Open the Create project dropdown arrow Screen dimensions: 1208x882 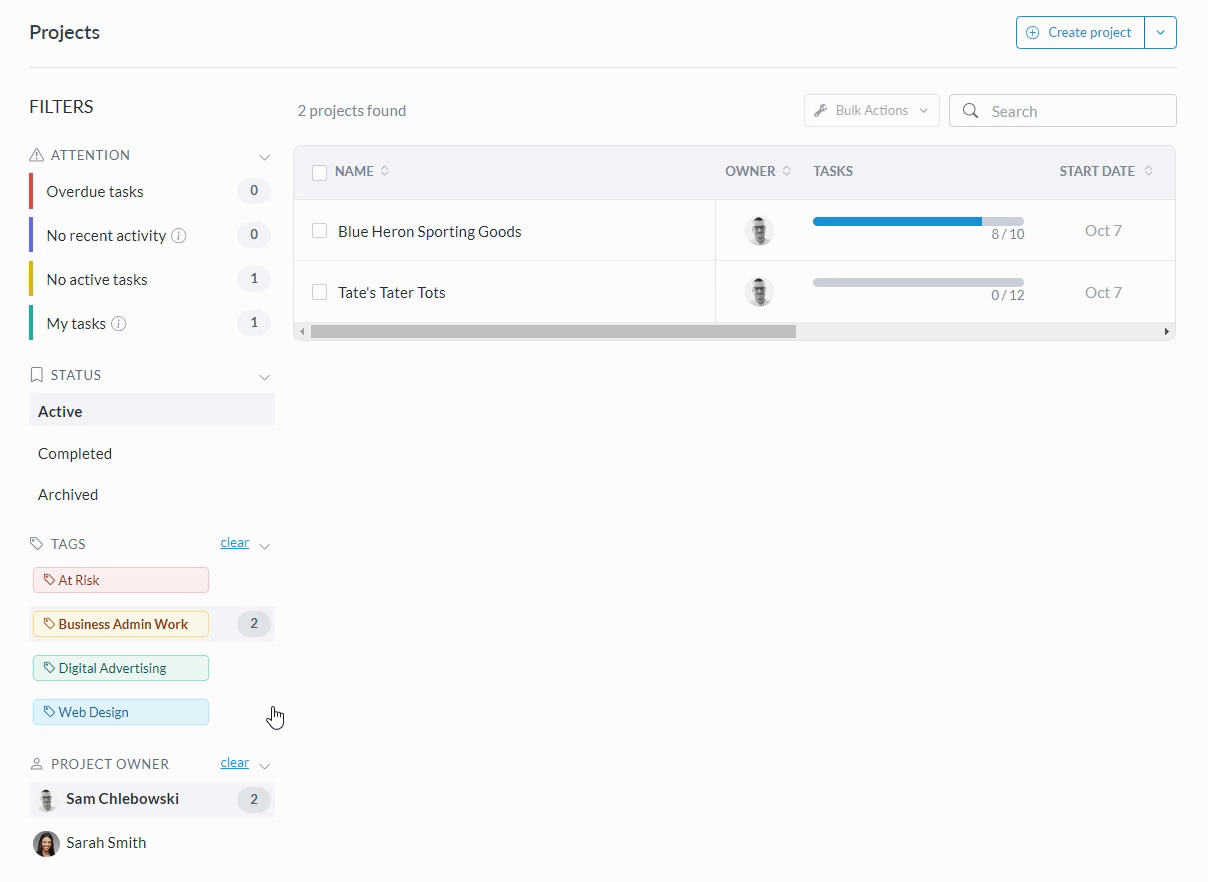coord(1160,32)
